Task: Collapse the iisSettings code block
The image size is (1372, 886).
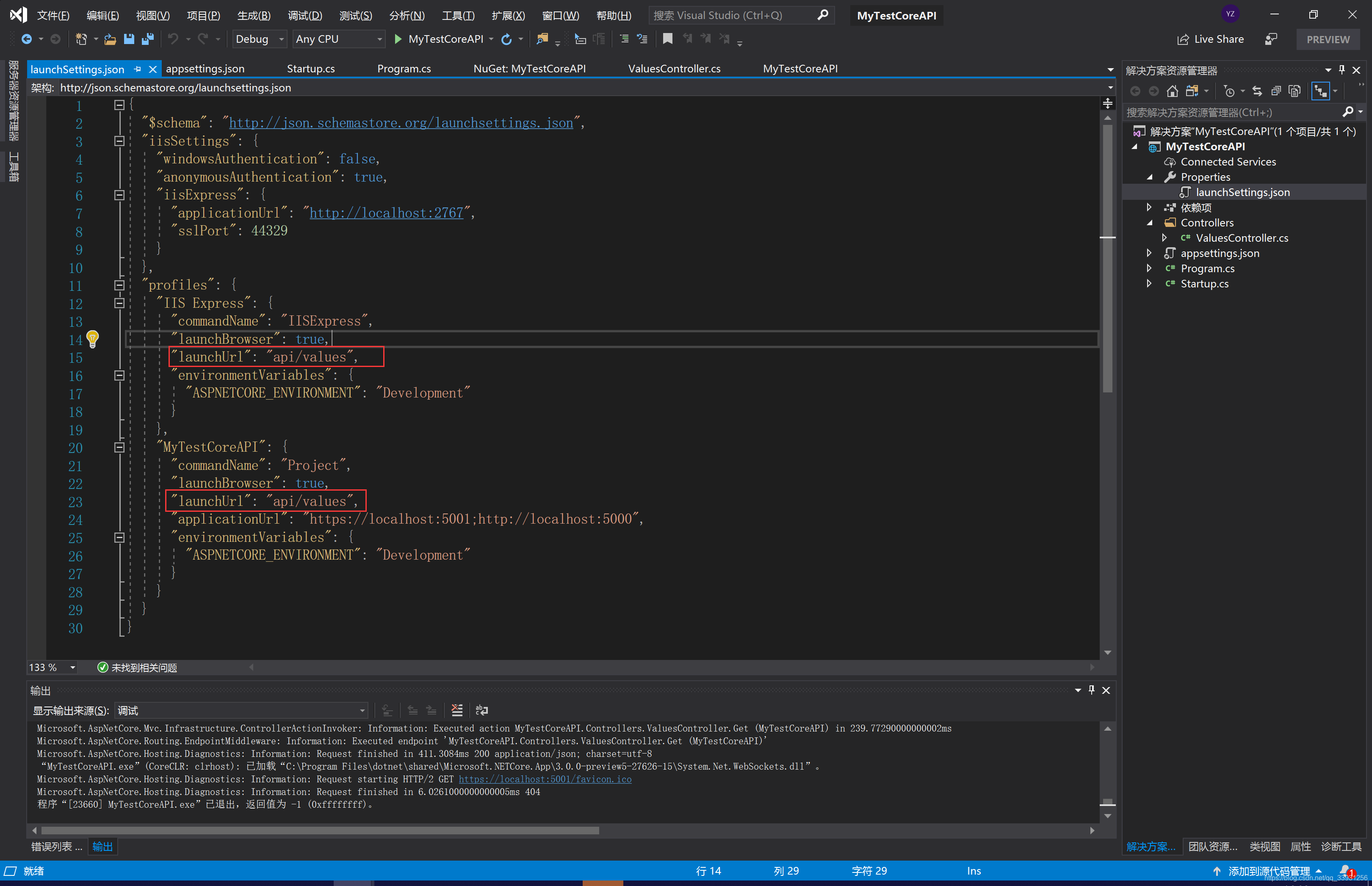Action: tap(119, 141)
